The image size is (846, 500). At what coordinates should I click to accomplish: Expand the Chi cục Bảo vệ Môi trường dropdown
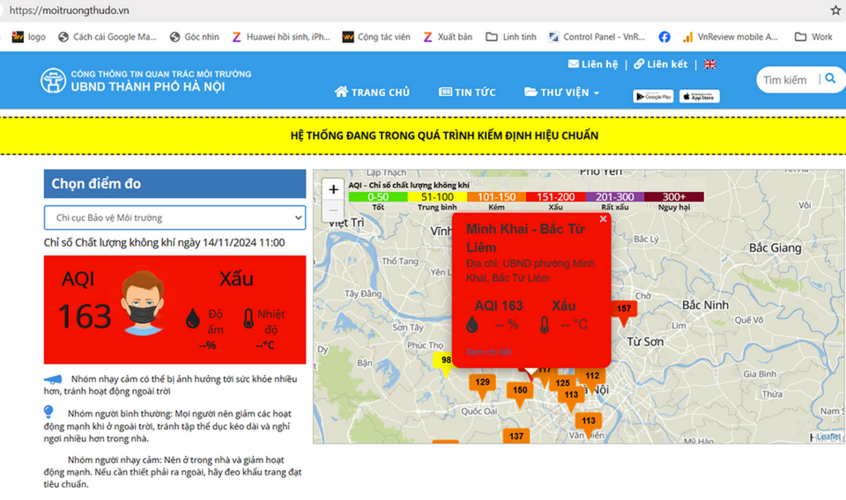175,217
